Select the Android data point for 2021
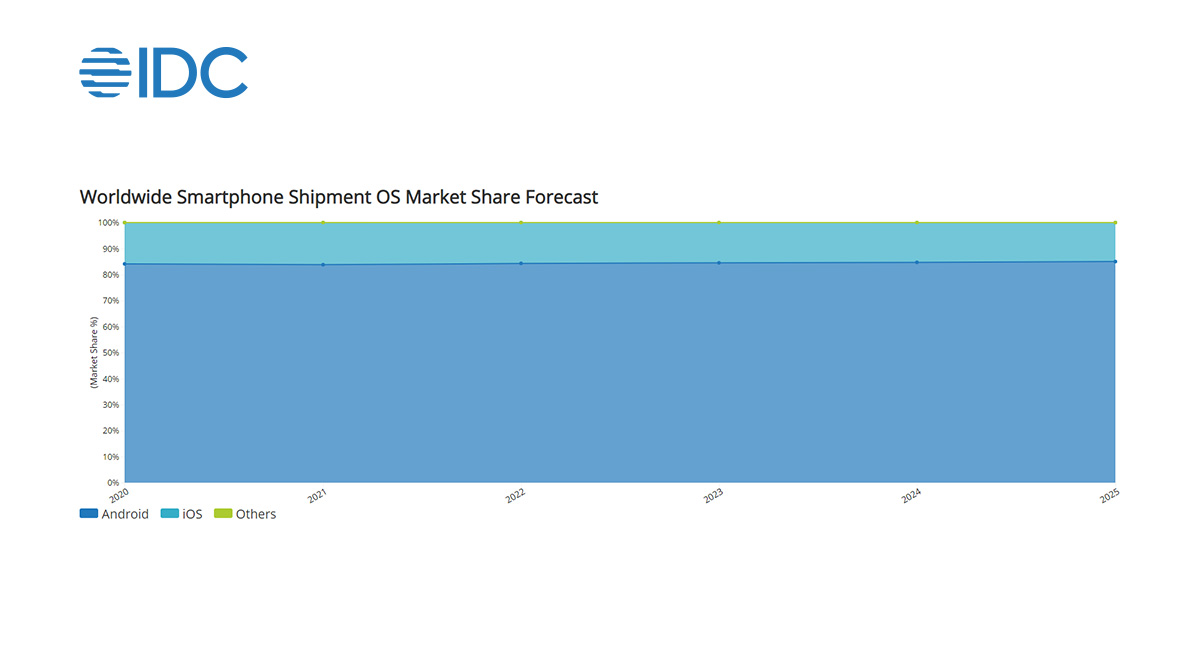Image resolution: width=1200 pixels, height=650 pixels. [323, 265]
